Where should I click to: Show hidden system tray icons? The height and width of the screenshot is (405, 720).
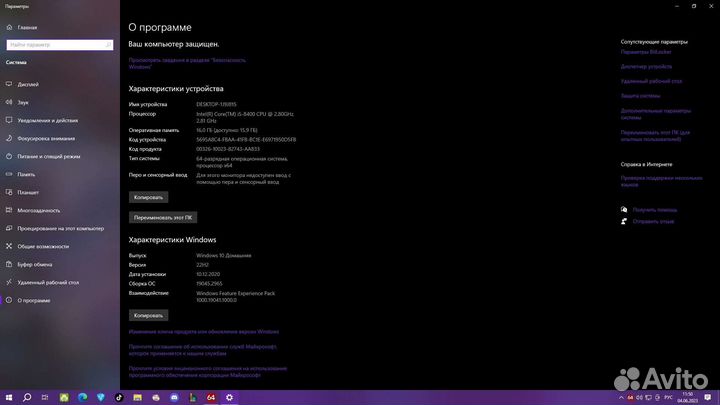point(621,398)
